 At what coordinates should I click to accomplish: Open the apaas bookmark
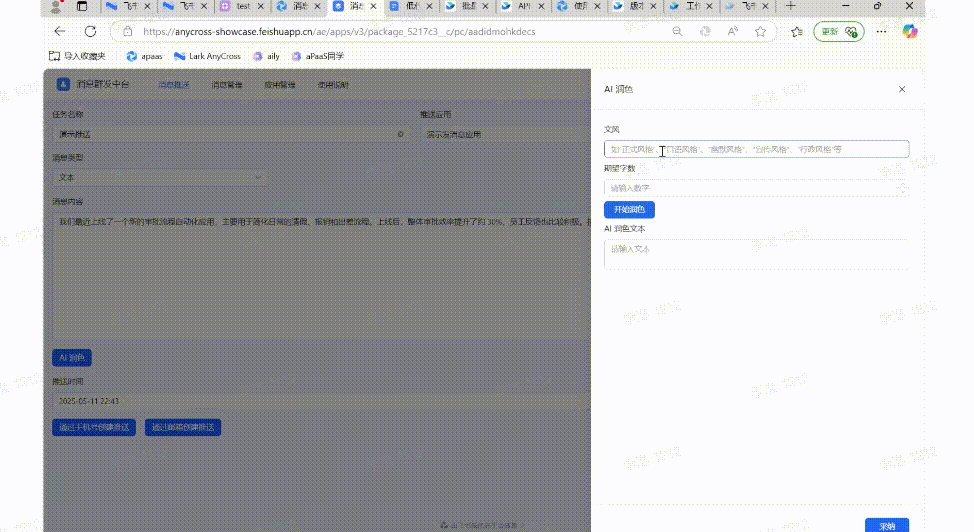[144, 56]
